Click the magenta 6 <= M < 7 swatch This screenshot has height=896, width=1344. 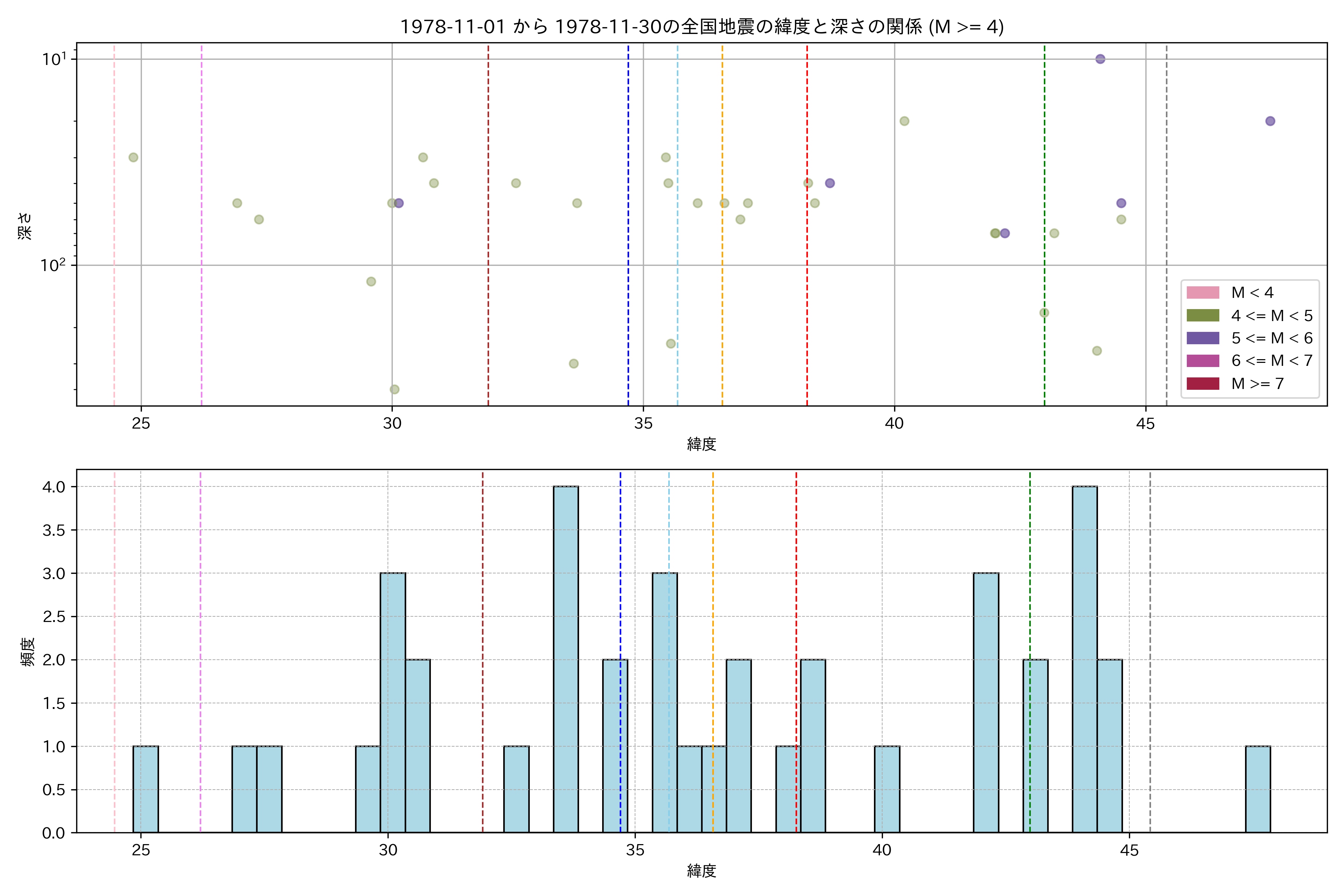click(x=1202, y=361)
